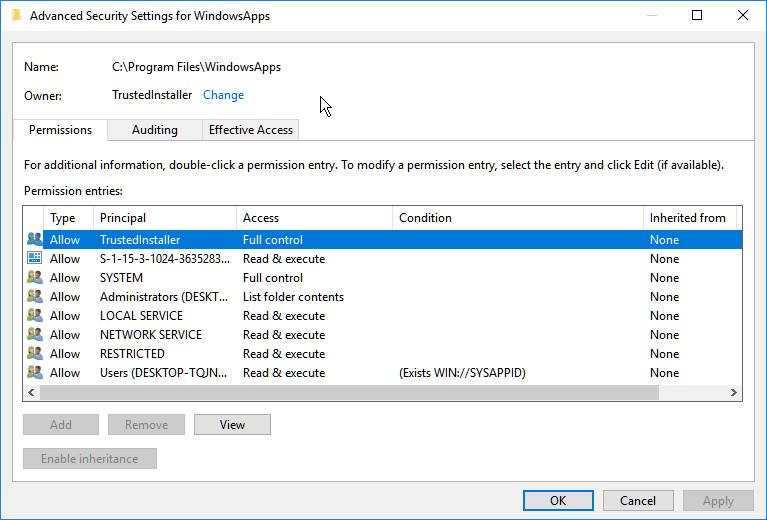Open the Effective Access tab
This screenshot has width=767, height=520.
[x=250, y=130]
